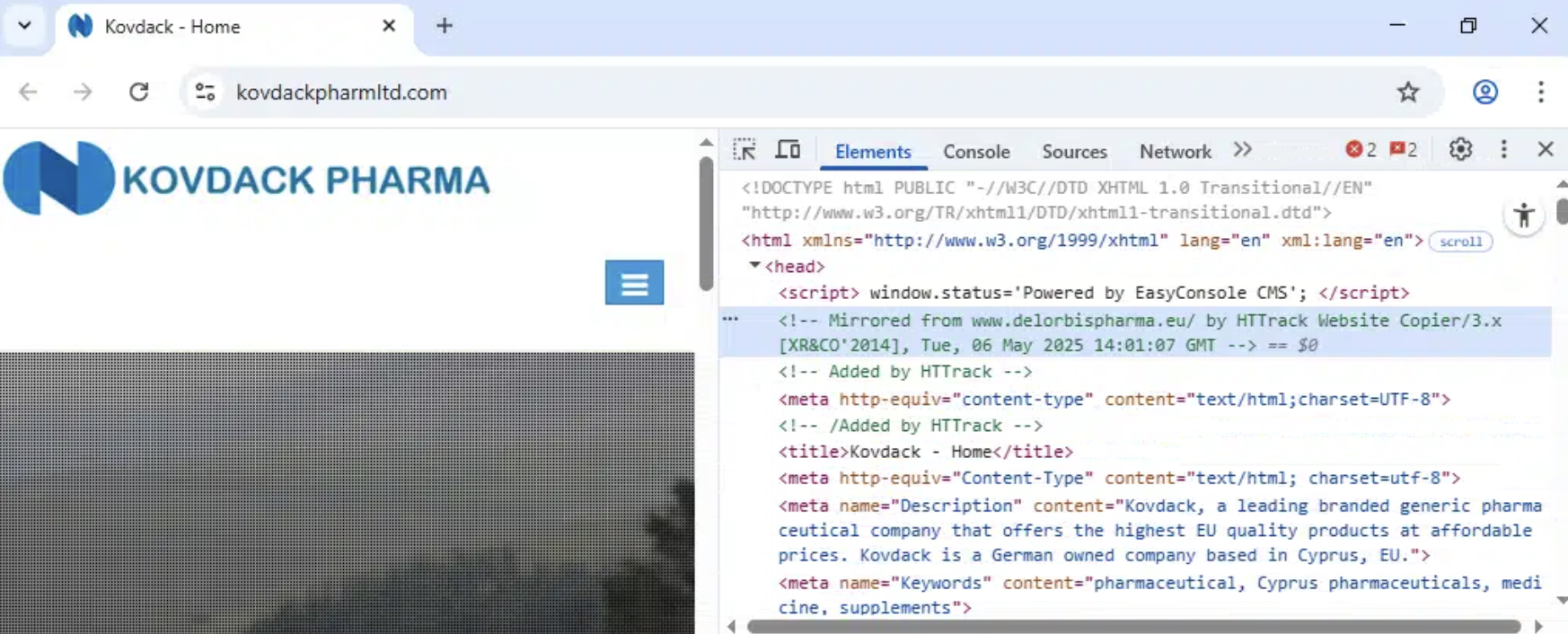Toggle the device toolbar in DevTools
Image resolution: width=1568 pixels, height=634 pixels.
click(x=788, y=150)
